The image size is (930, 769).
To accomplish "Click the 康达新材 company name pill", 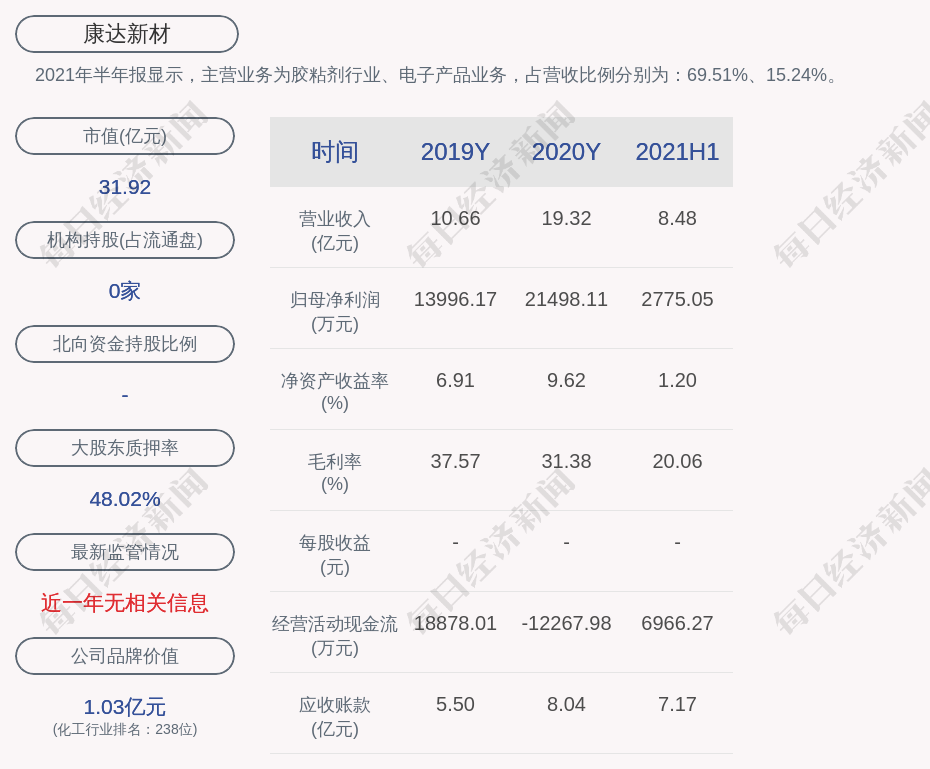I will [x=127, y=34].
